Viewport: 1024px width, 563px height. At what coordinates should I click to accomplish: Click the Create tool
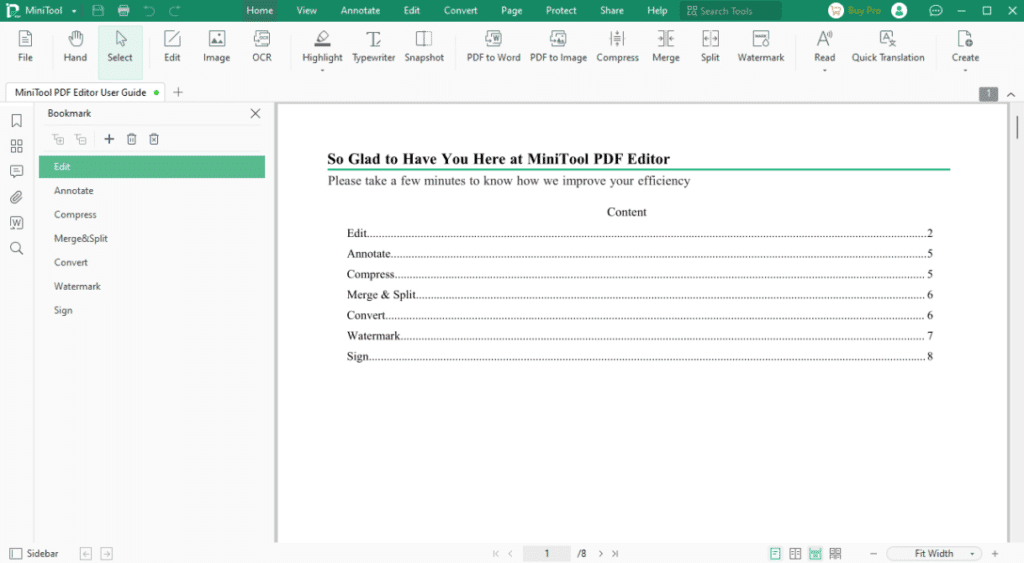point(965,46)
